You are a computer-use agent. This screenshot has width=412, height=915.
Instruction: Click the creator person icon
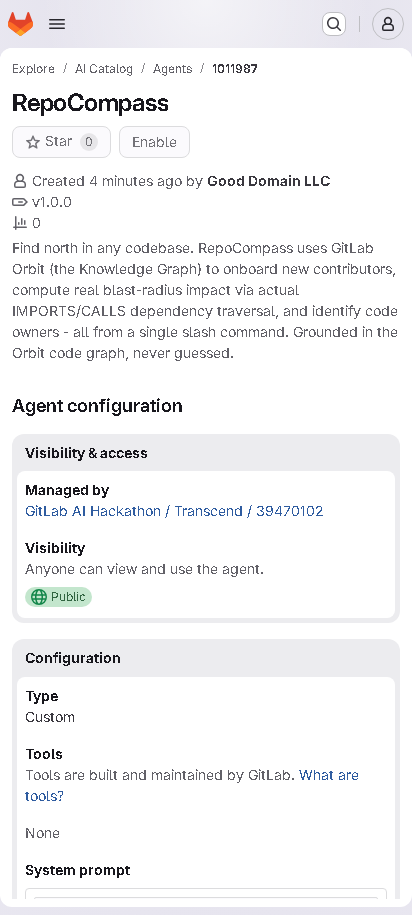[20, 181]
